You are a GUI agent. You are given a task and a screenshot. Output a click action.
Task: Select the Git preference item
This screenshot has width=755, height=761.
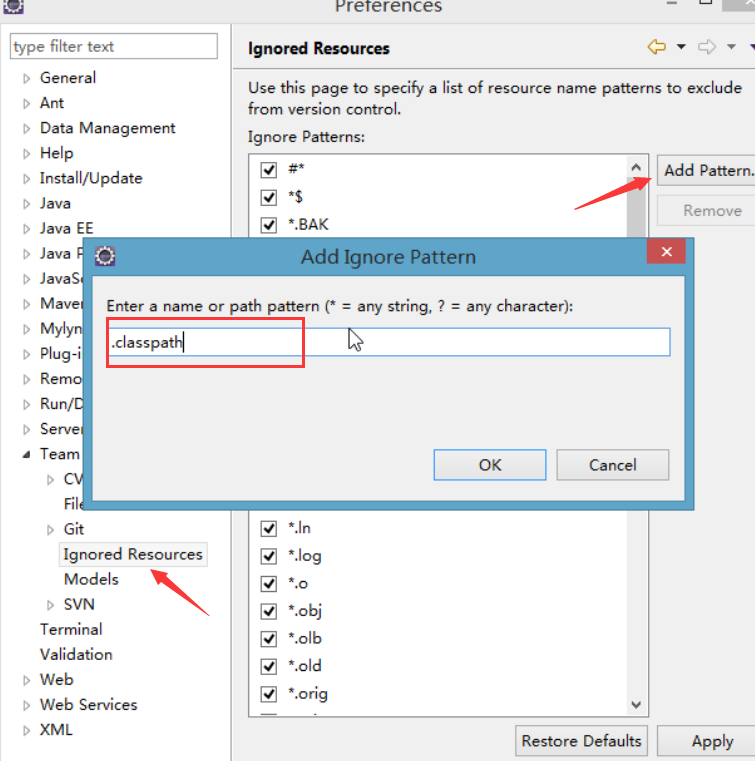click(x=74, y=529)
